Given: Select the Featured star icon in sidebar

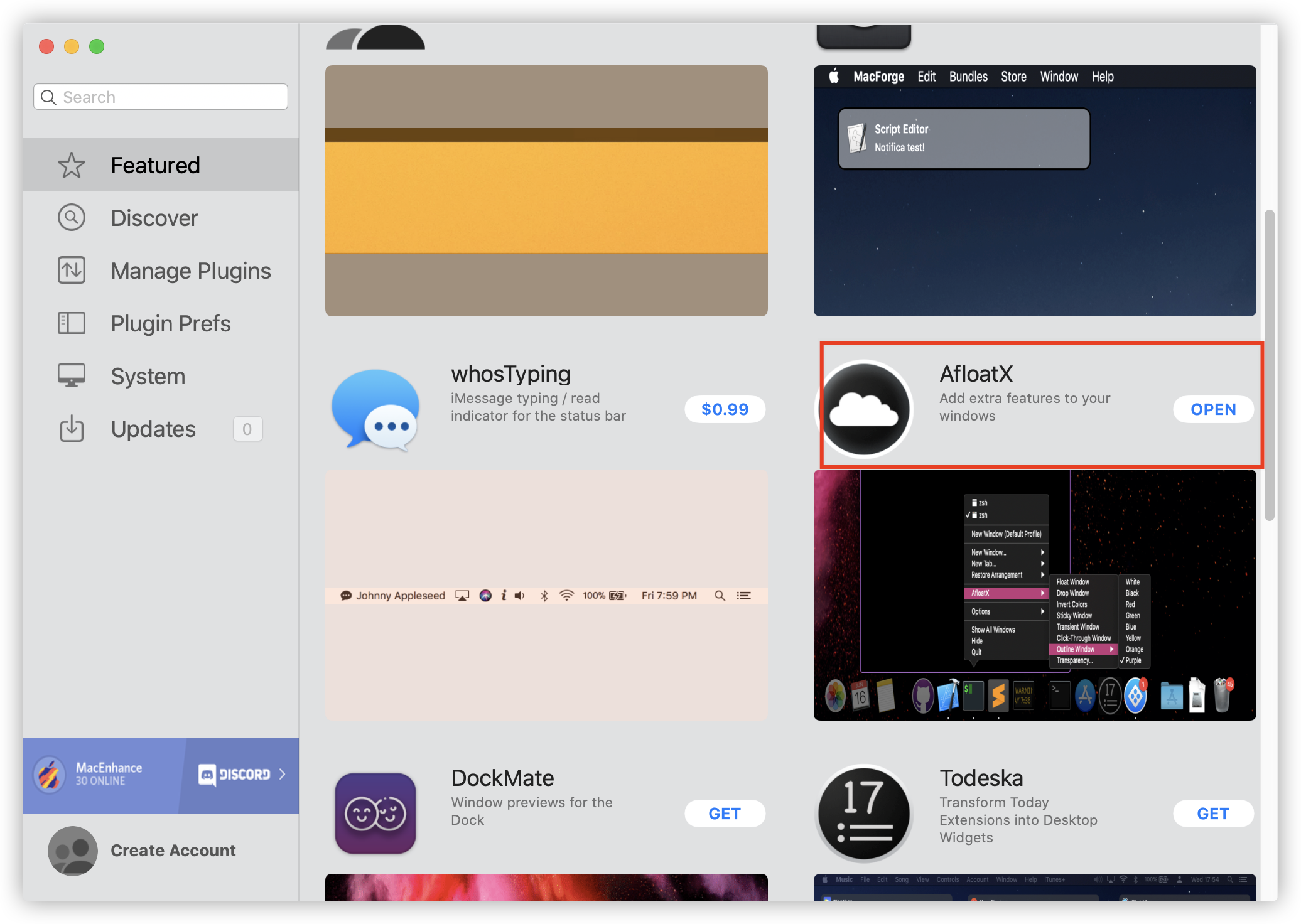Looking at the screenshot, I should pyautogui.click(x=72, y=164).
